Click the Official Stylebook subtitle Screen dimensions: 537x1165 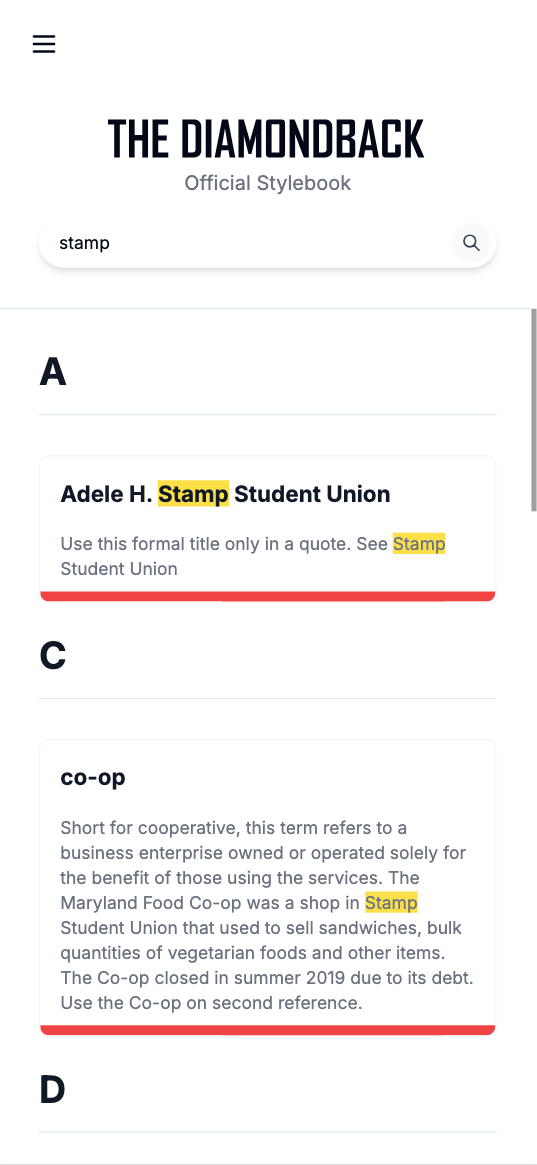(x=267, y=183)
